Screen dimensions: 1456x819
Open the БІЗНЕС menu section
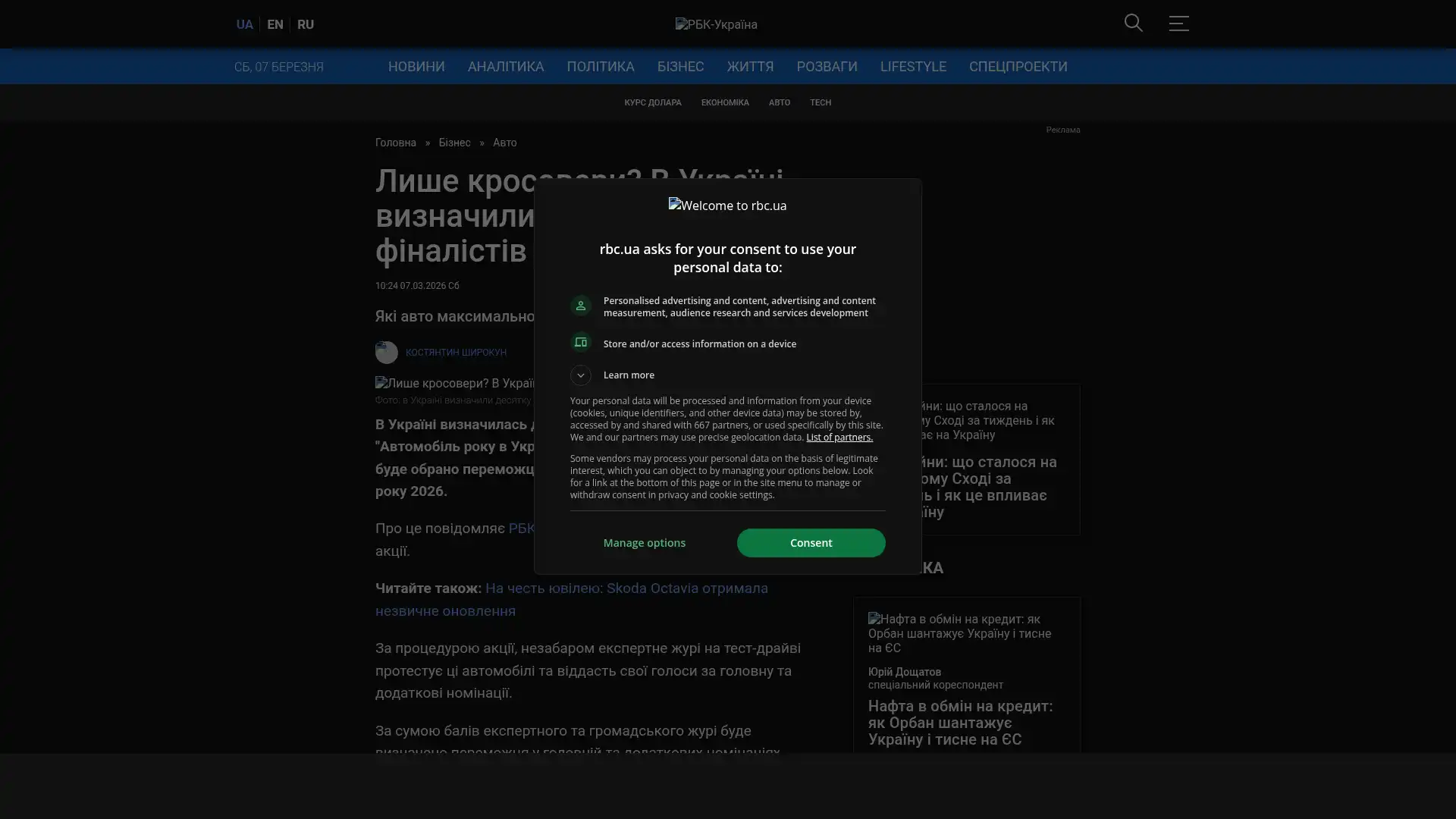point(680,67)
